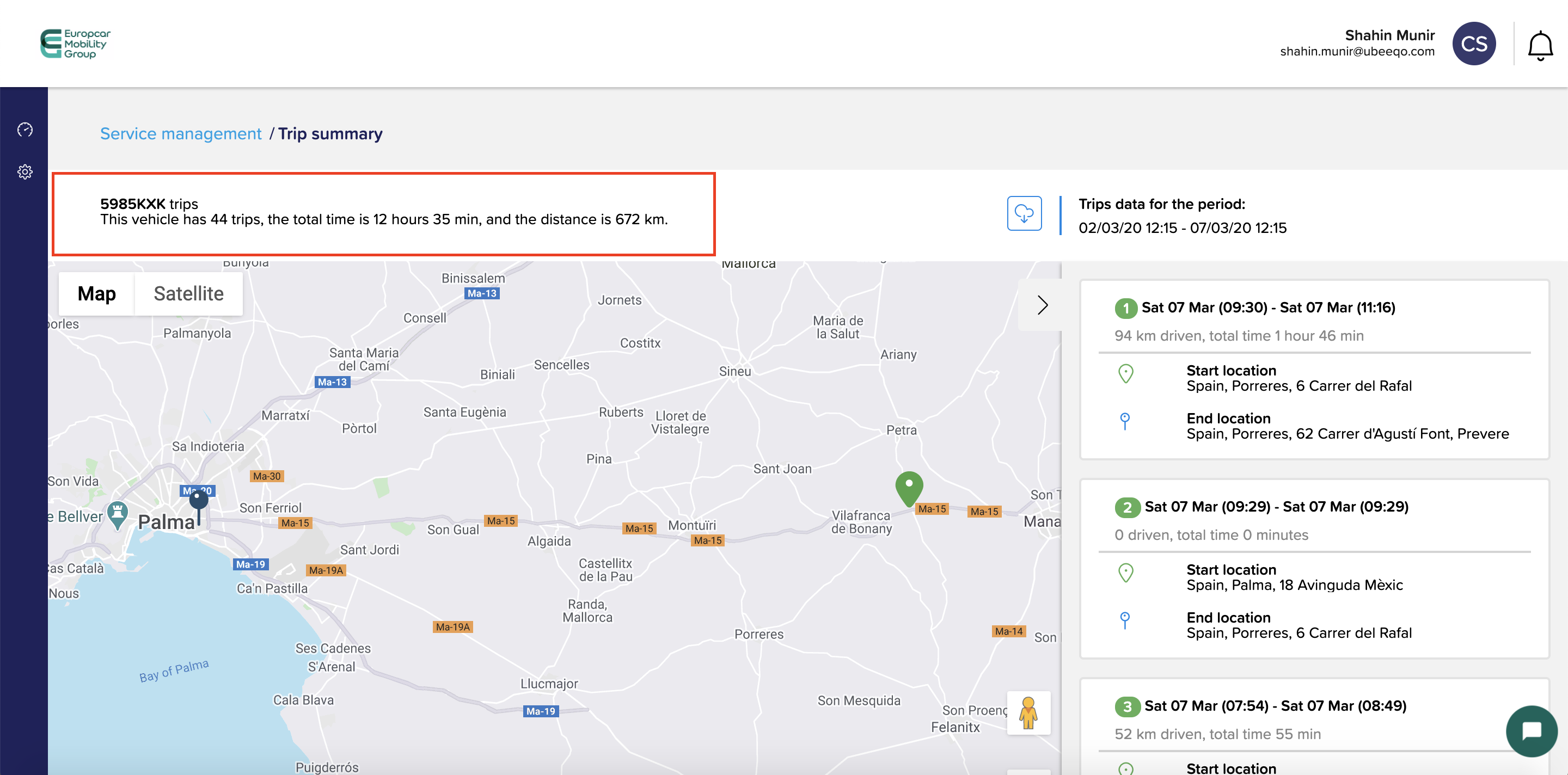This screenshot has width=1568, height=775.
Task: Click the Street View pegman icon
Action: click(1028, 712)
